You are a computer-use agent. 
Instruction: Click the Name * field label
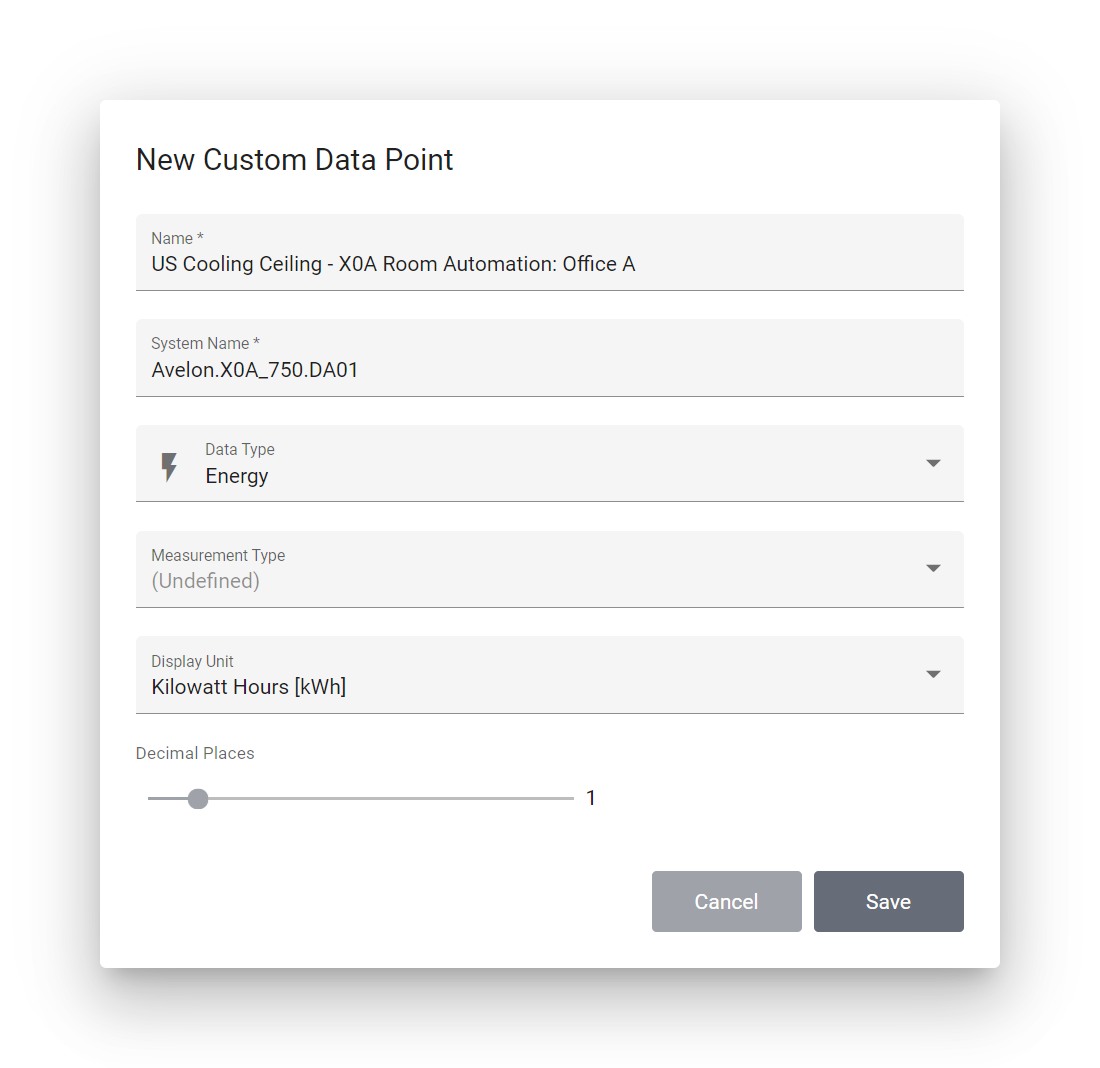pyautogui.click(x=177, y=239)
